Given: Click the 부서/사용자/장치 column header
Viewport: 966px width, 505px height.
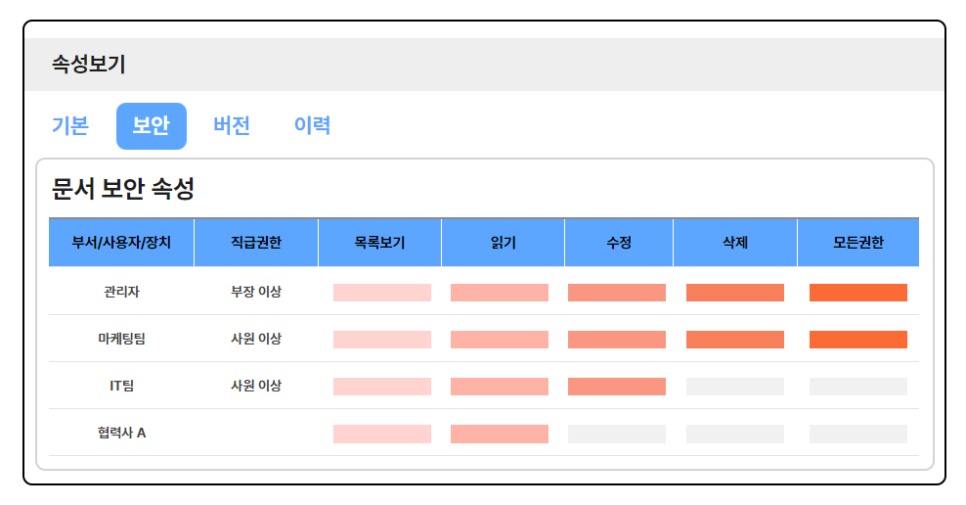Looking at the screenshot, I should [121, 243].
